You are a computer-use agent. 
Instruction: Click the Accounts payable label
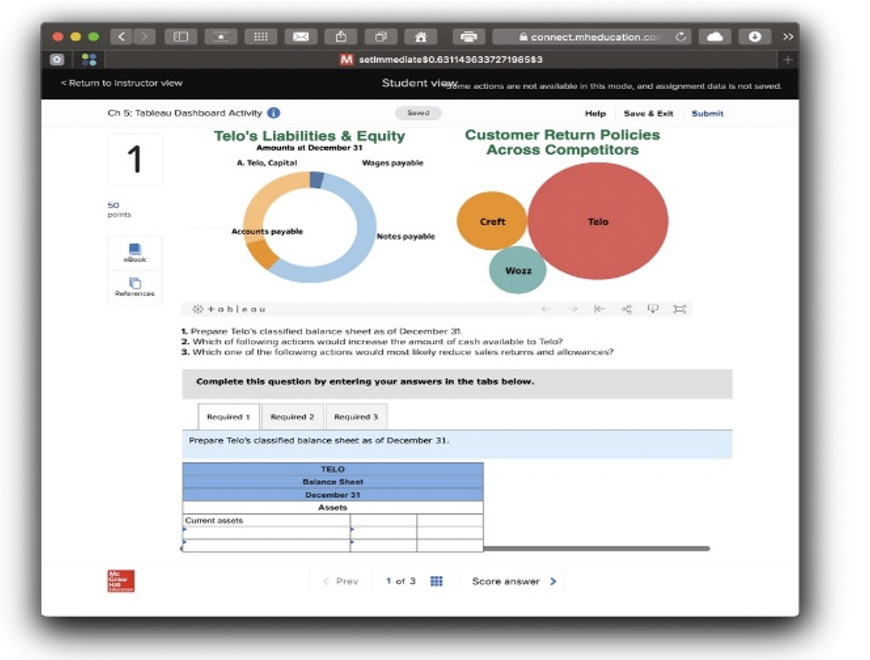(x=267, y=232)
